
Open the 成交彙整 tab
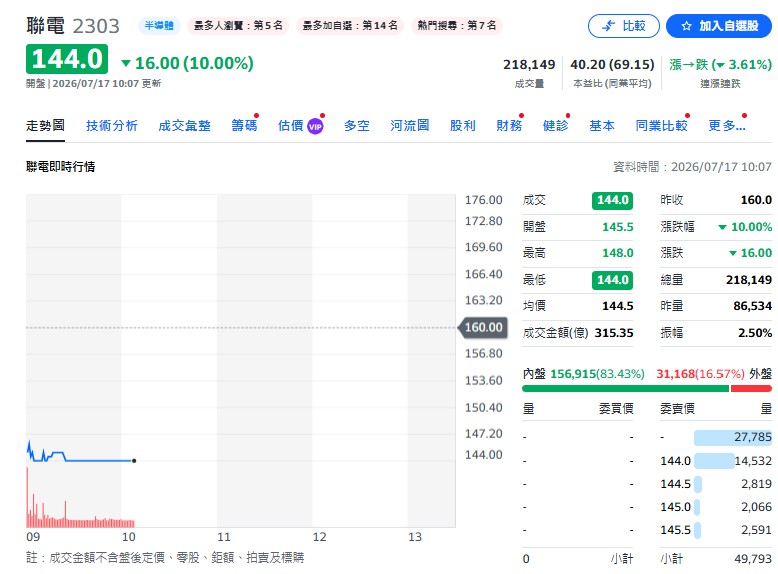coord(184,126)
